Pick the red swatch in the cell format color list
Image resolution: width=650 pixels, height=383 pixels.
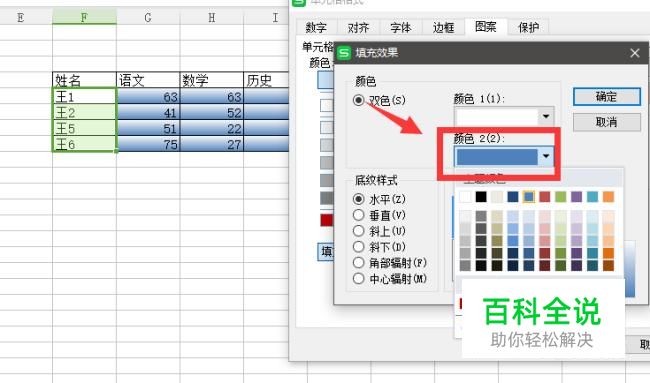pos(327,220)
